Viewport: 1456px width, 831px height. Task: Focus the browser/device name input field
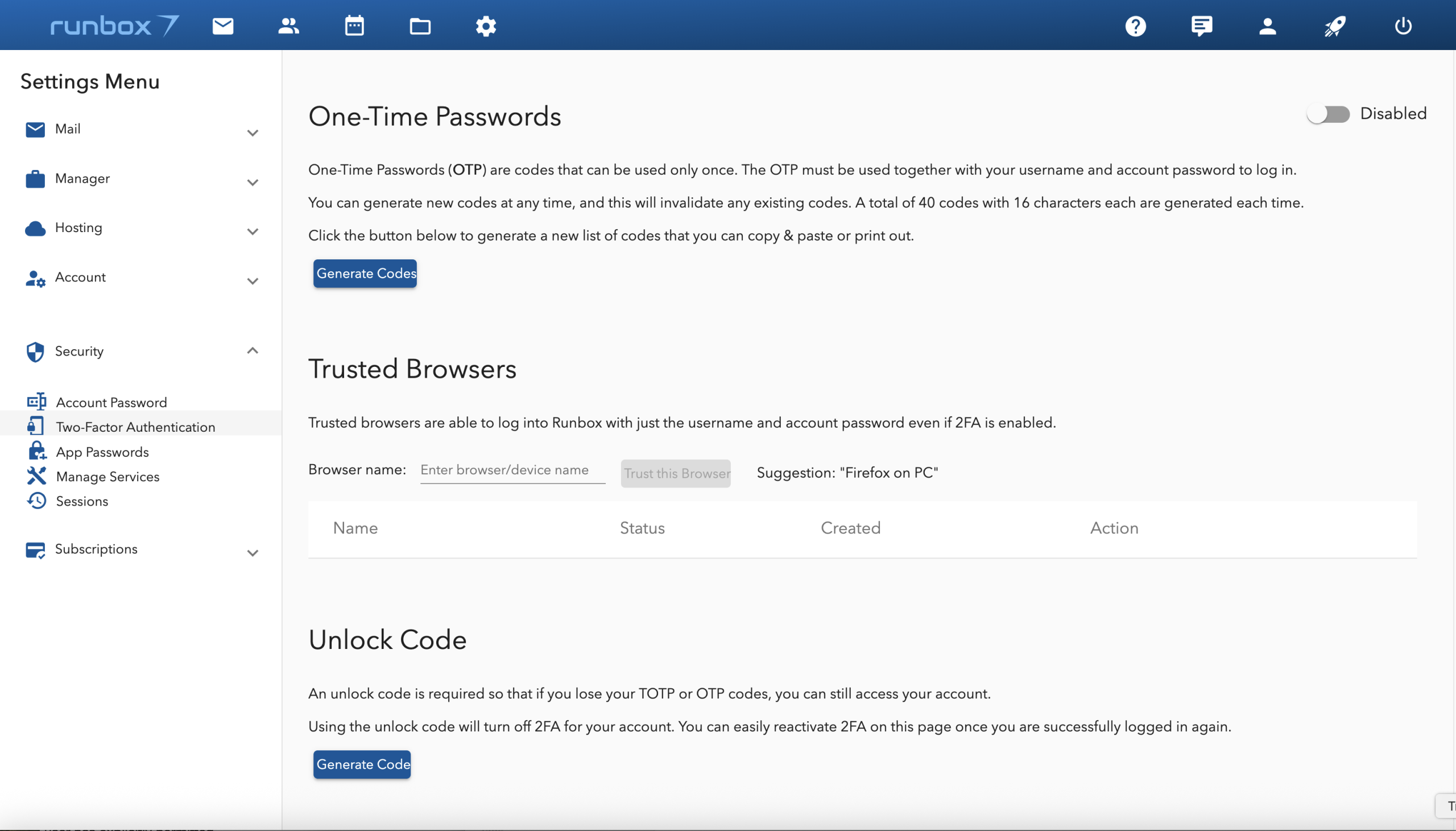coord(512,470)
